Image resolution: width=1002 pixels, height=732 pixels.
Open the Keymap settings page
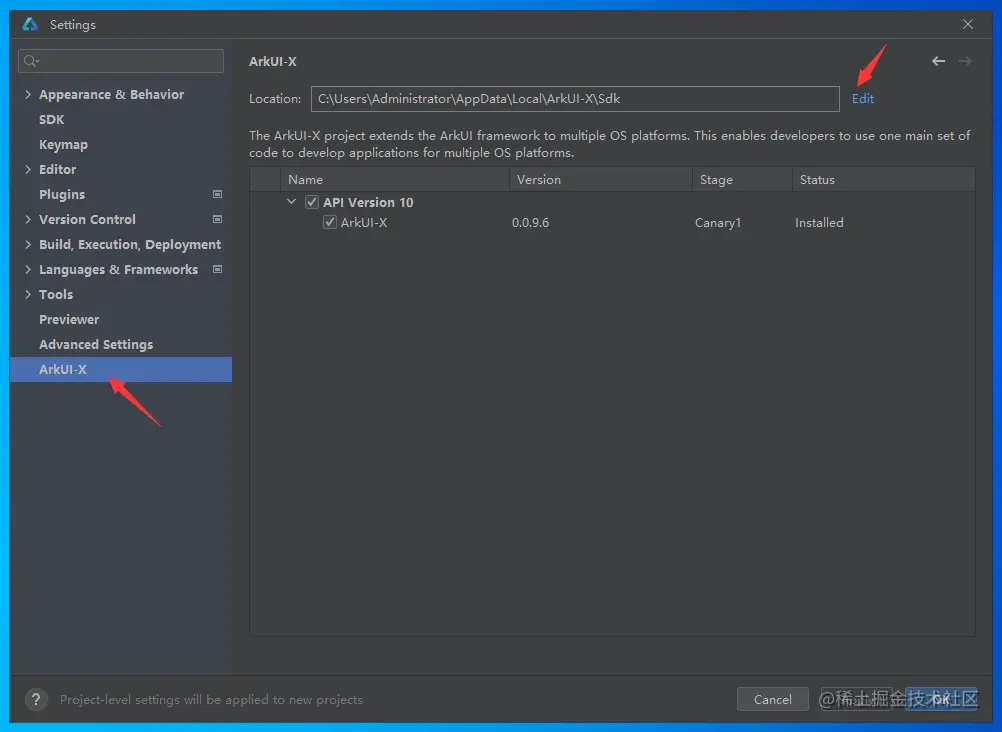point(63,144)
